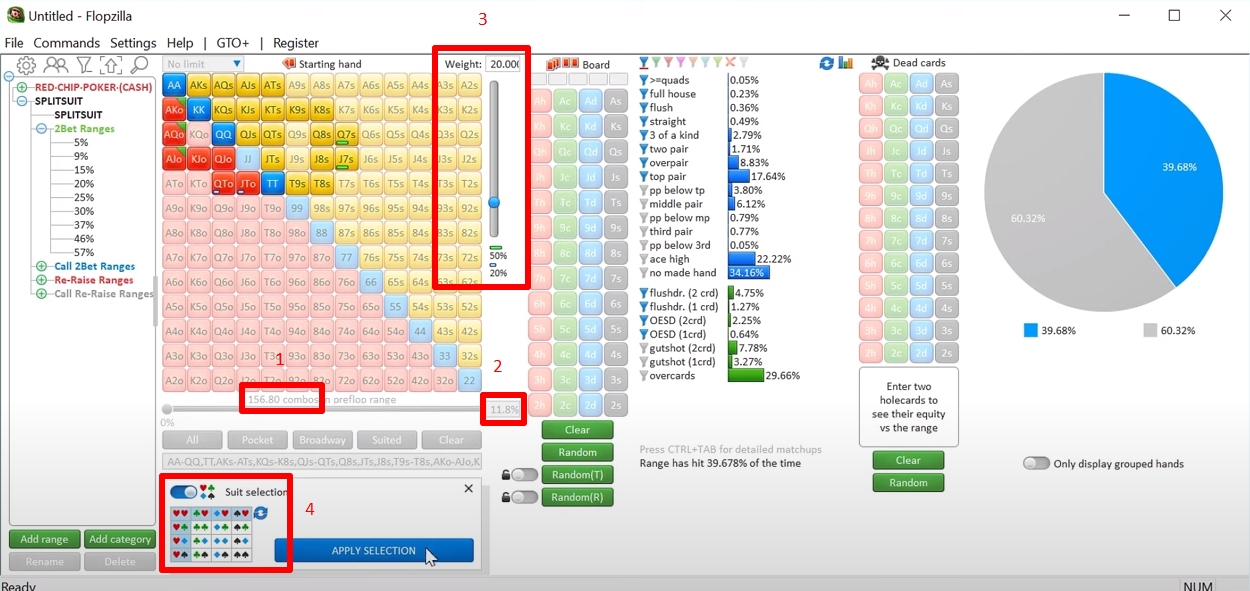
Task: Enable Only display grouped hands toggle
Action: coord(1036,464)
